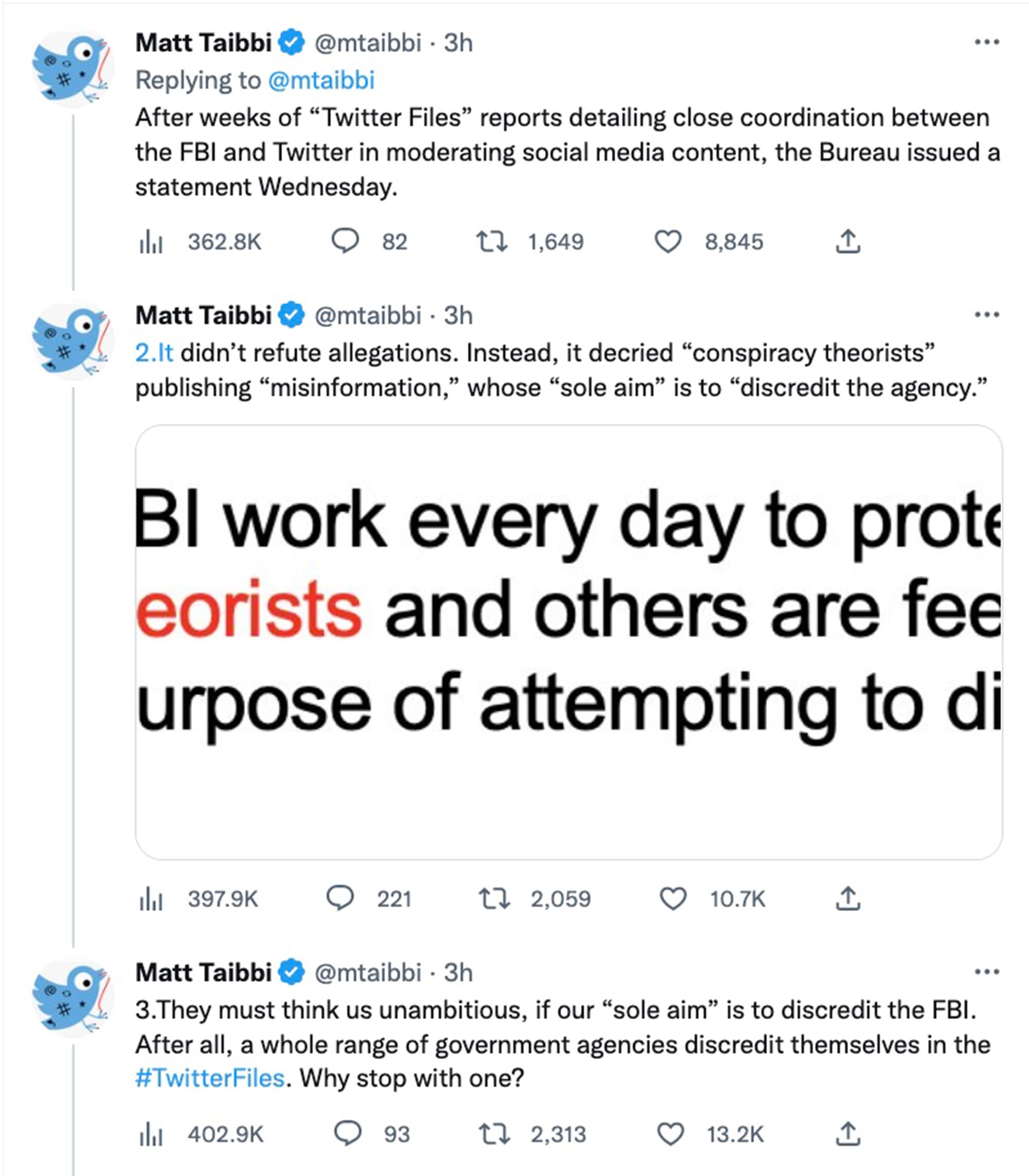Open the Replying to @mtaibbi link
Image resolution: width=1029 pixels, height=1176 pixels.
pos(322,80)
